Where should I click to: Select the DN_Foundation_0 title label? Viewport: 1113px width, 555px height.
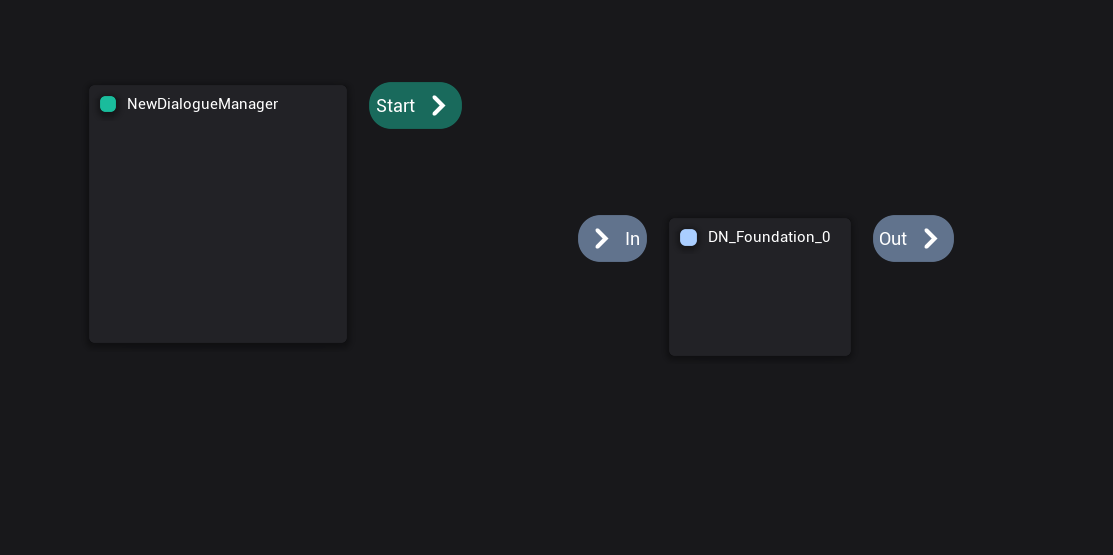pyautogui.click(x=768, y=237)
